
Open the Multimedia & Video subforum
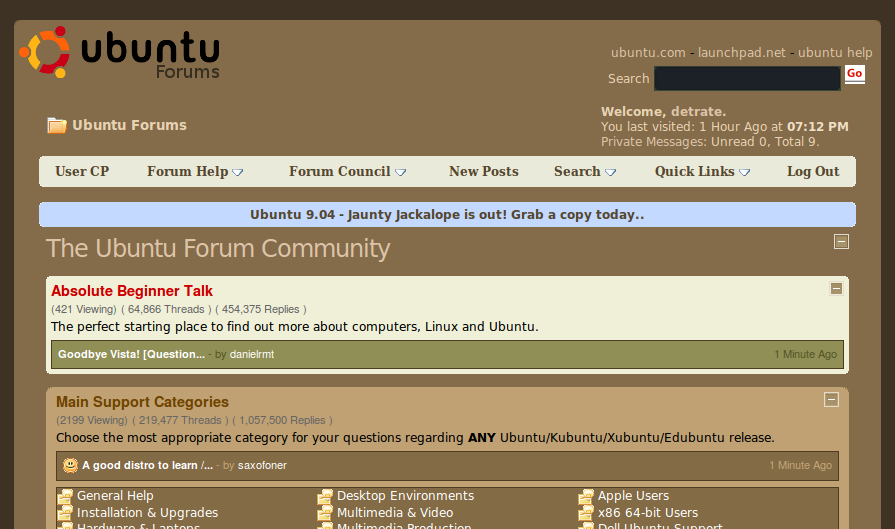[x=395, y=512]
